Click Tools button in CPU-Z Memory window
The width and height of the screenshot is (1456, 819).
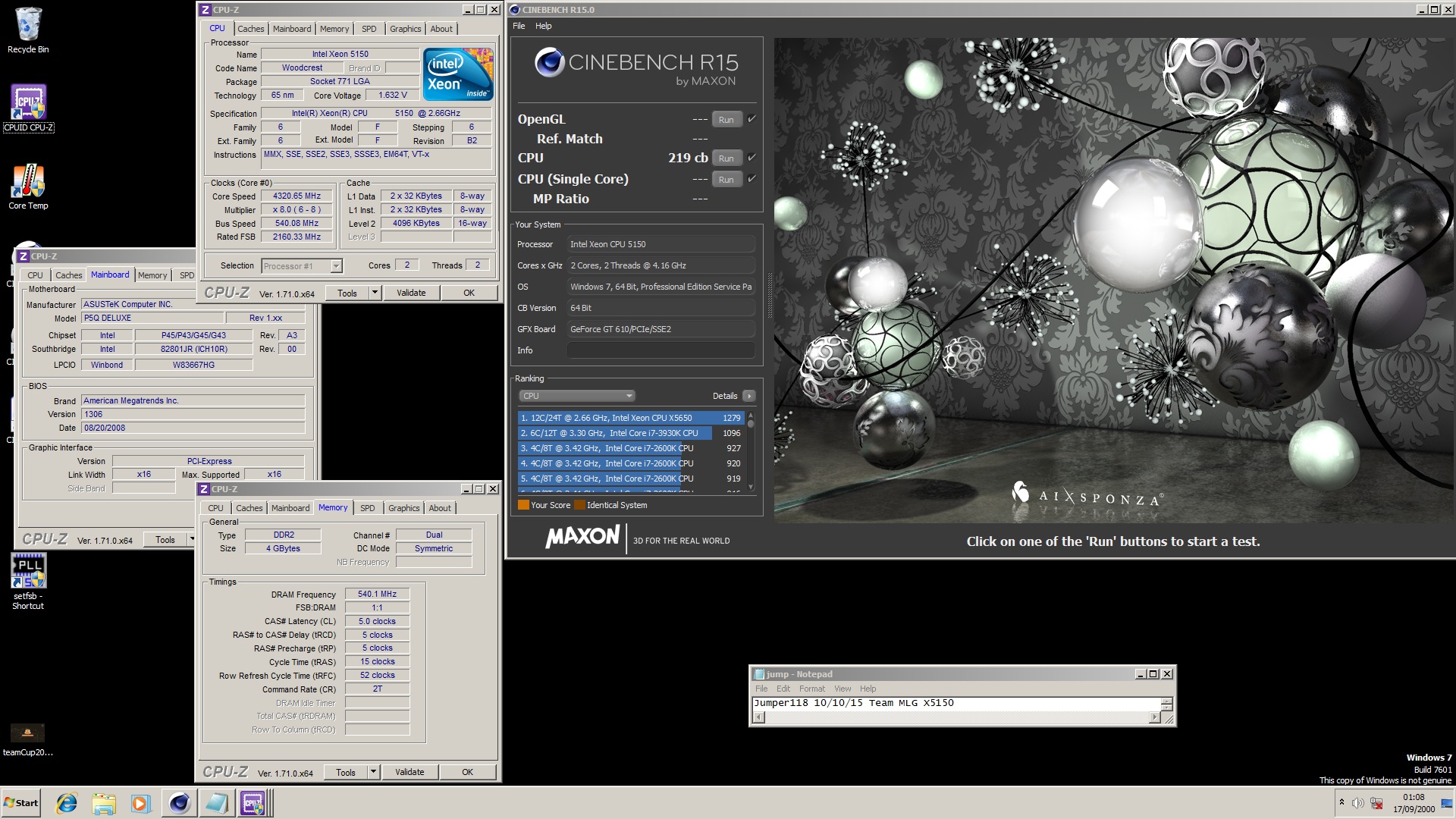click(x=346, y=772)
